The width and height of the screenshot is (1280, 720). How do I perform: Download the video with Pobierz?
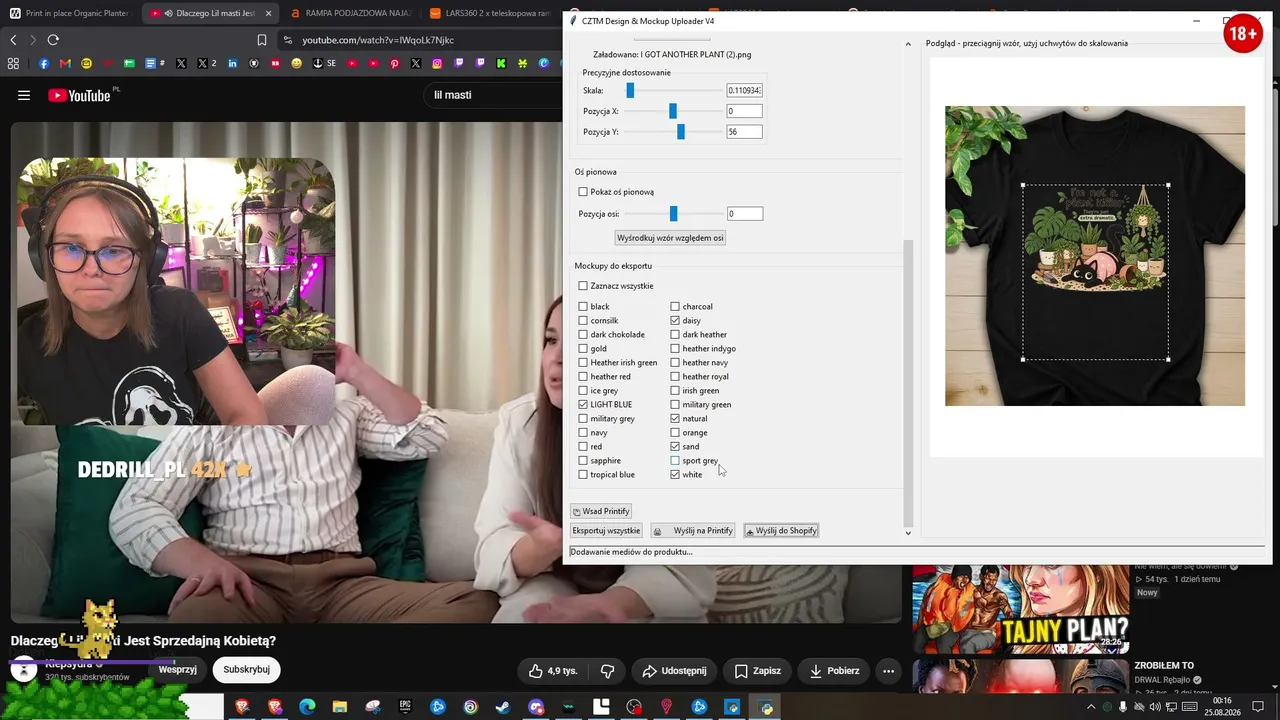click(835, 670)
